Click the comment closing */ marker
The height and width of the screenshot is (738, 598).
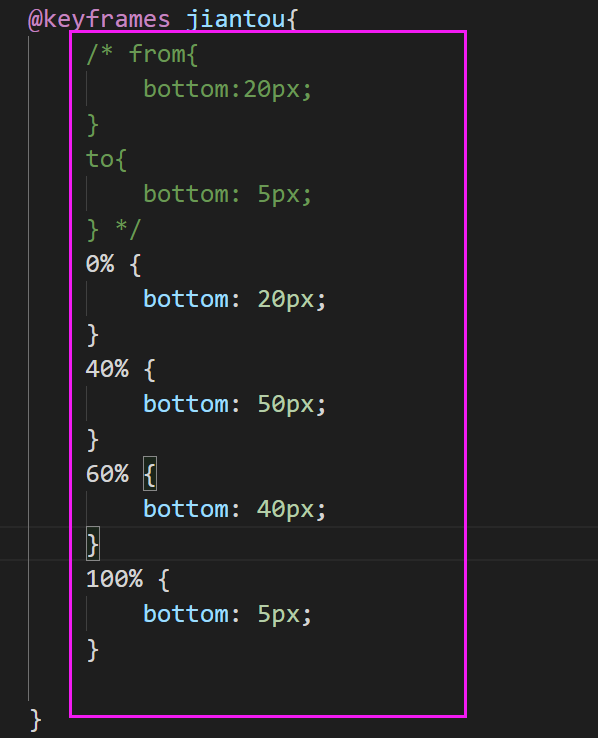coord(128,229)
